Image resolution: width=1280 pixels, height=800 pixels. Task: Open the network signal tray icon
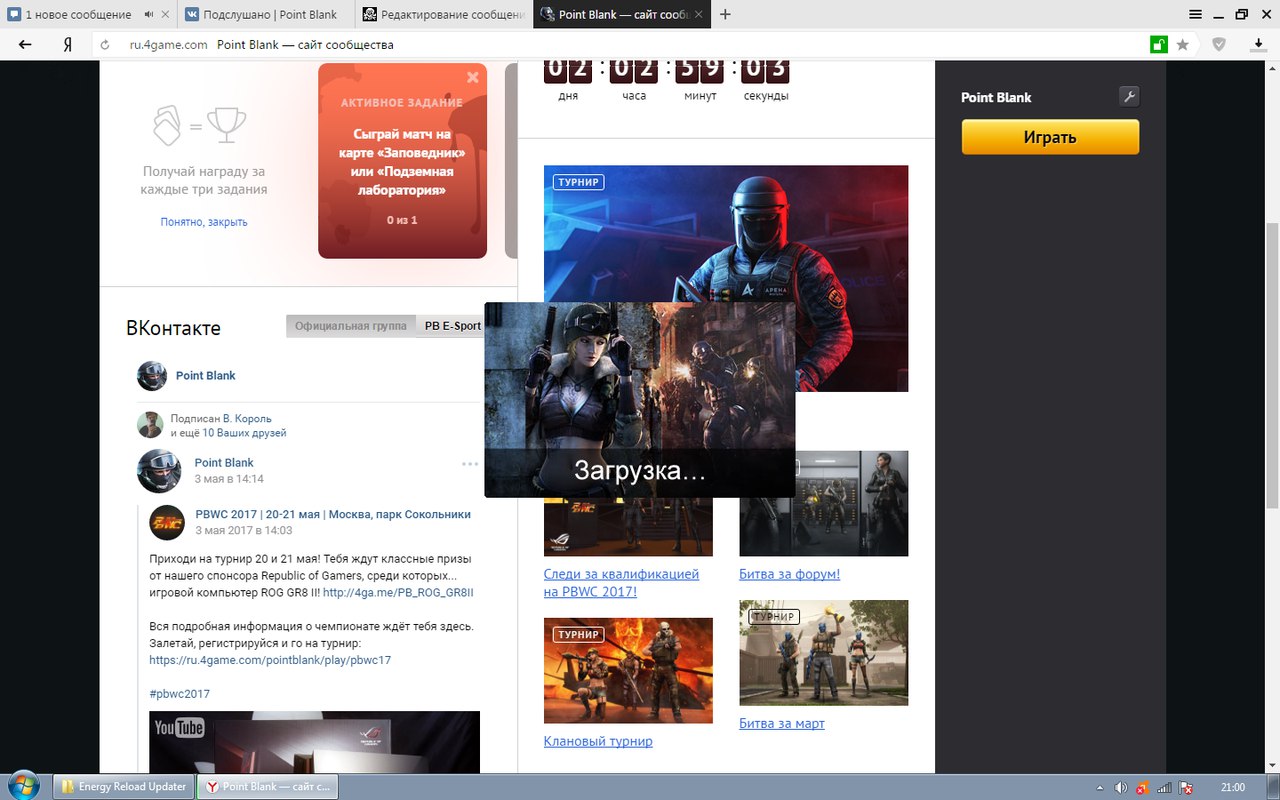(x=1164, y=788)
